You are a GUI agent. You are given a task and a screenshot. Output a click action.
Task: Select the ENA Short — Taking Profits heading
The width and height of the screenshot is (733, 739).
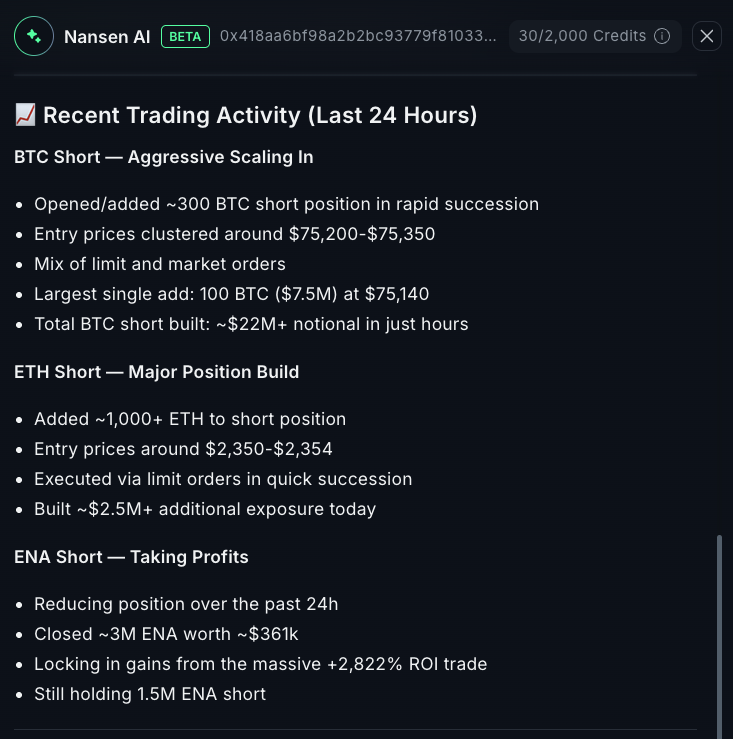(x=131, y=557)
